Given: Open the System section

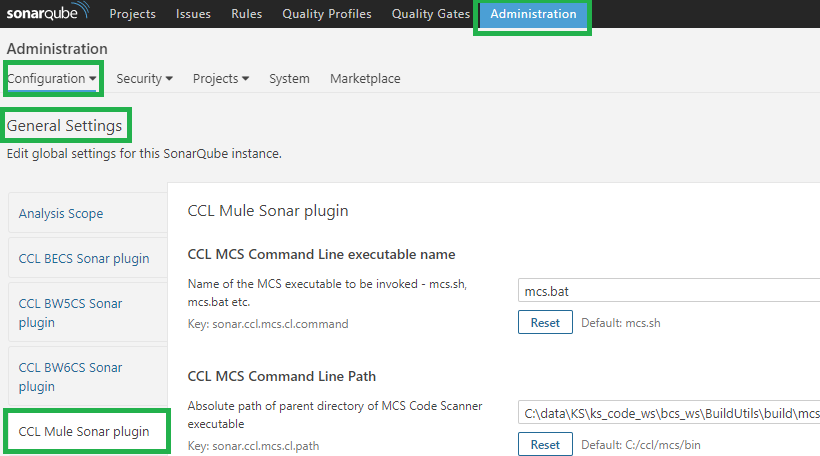Looking at the screenshot, I should point(289,78).
